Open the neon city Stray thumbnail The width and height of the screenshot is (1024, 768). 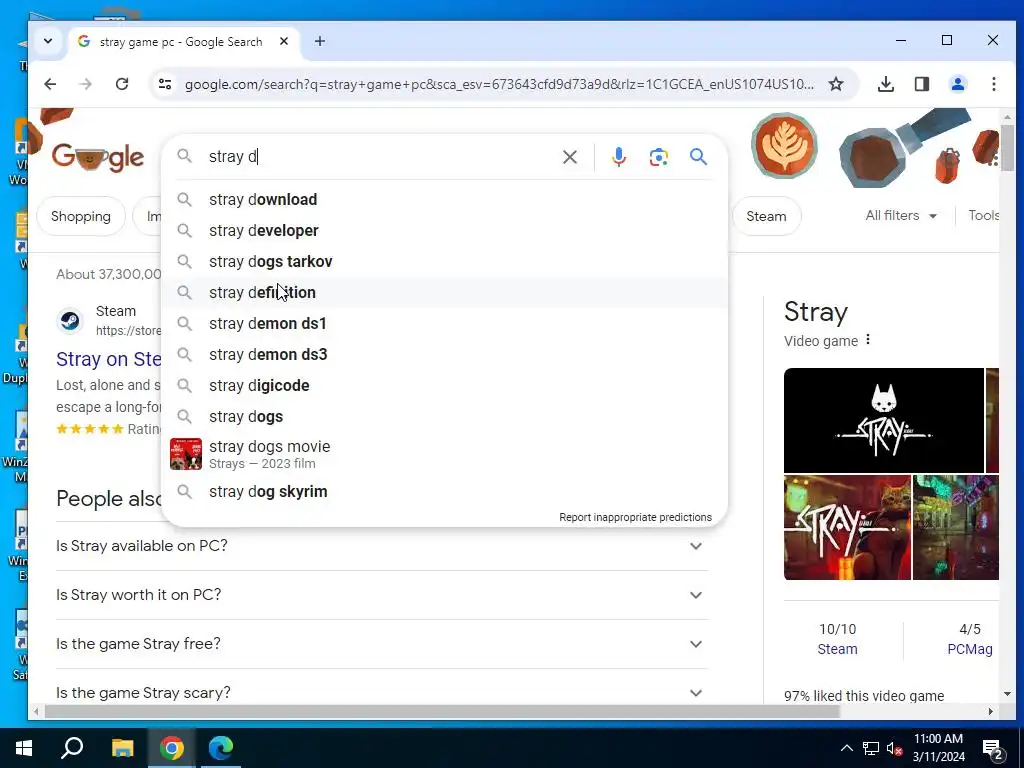955,528
